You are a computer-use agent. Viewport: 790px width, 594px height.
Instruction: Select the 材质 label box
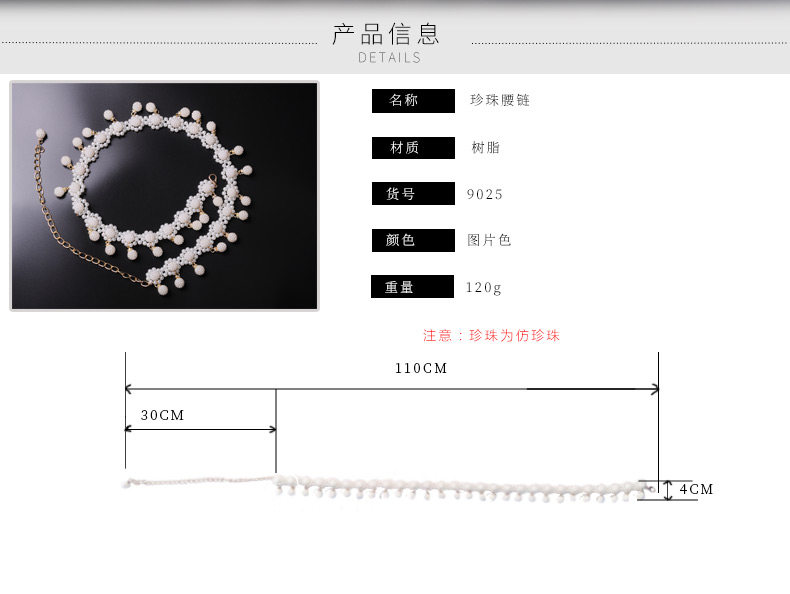coord(413,148)
